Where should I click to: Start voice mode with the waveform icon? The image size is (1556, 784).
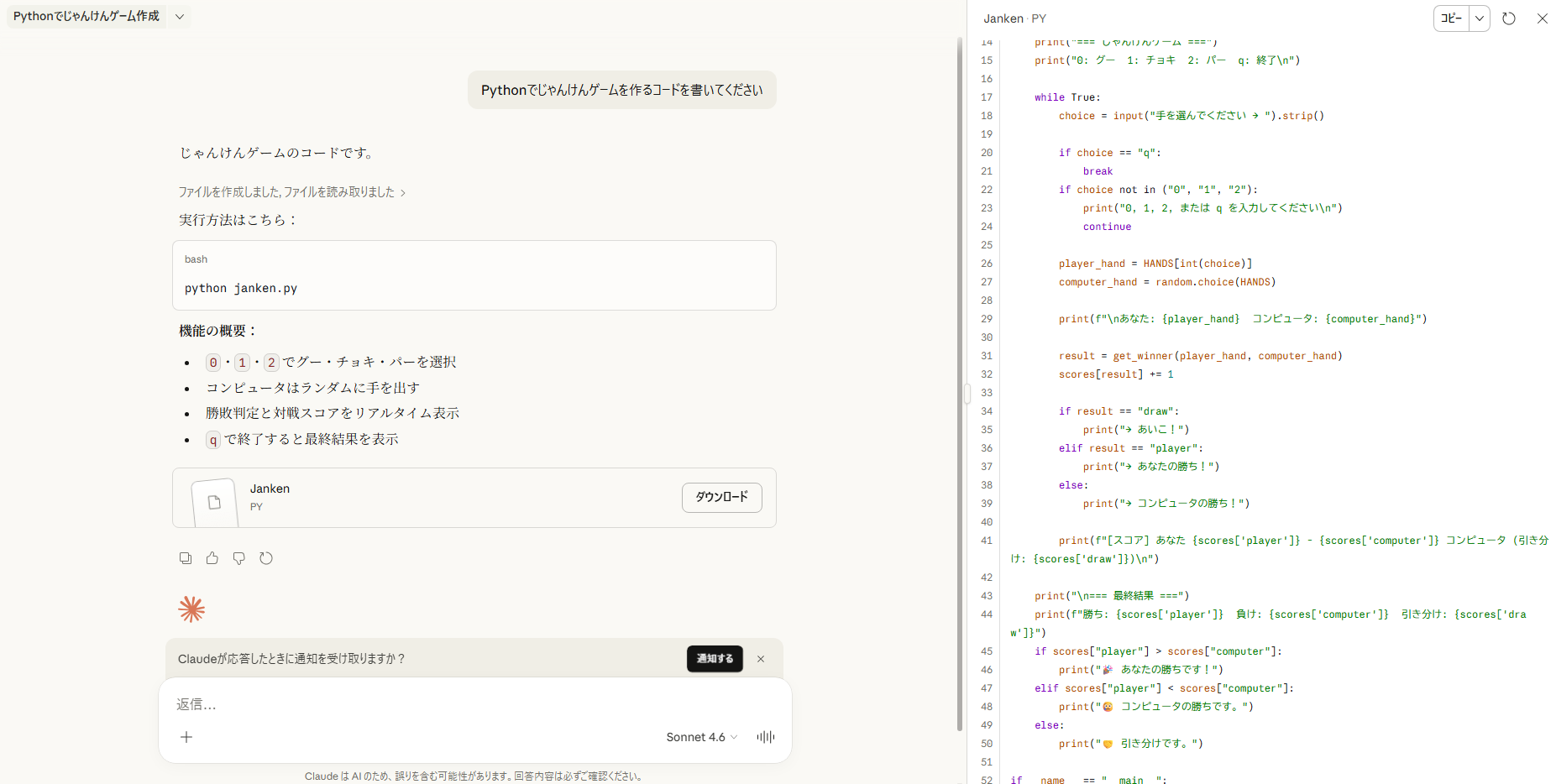(x=766, y=737)
